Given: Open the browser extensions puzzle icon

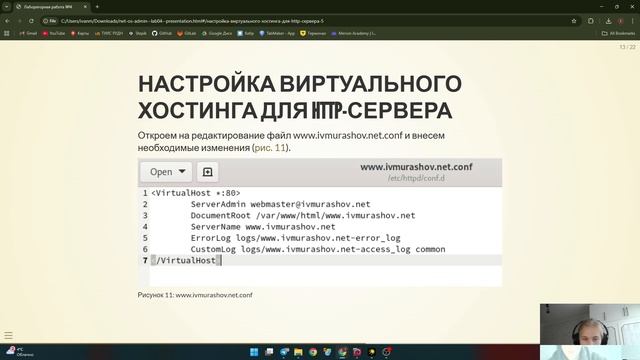Looking at the screenshot, I should point(591,21).
